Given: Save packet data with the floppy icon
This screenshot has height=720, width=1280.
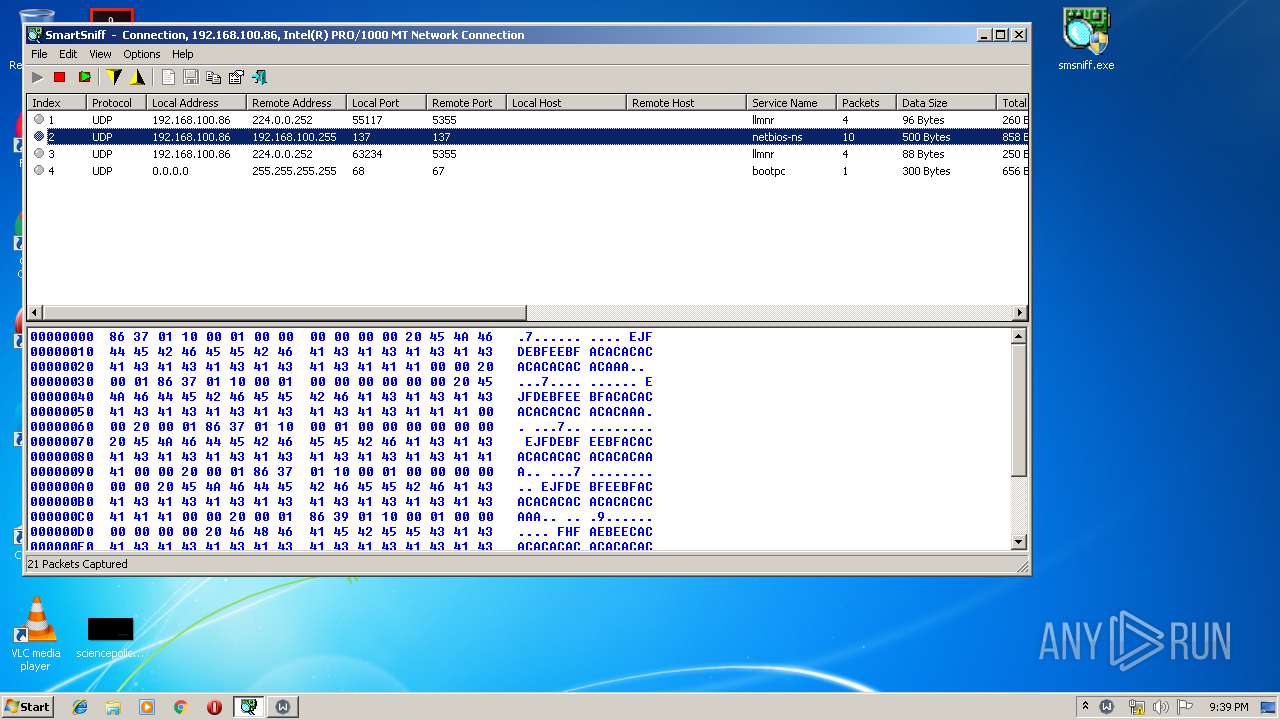Looking at the screenshot, I should (x=190, y=77).
